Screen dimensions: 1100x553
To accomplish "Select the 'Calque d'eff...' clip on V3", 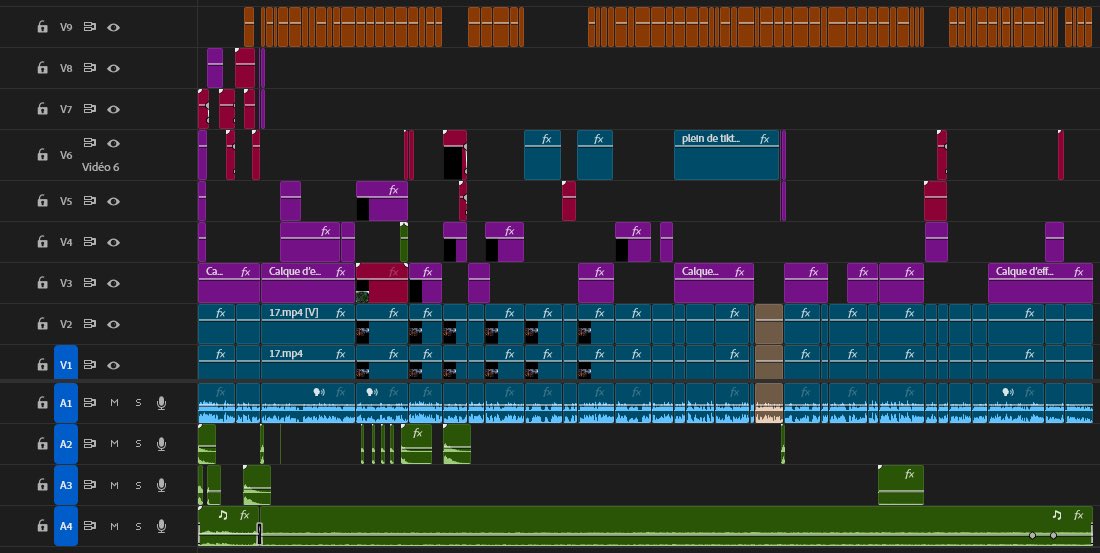I will tap(1040, 283).
